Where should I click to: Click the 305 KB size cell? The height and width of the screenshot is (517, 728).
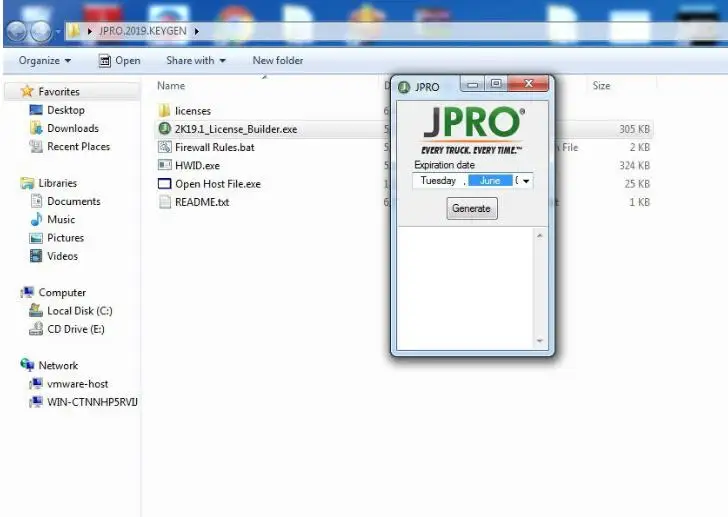point(634,129)
